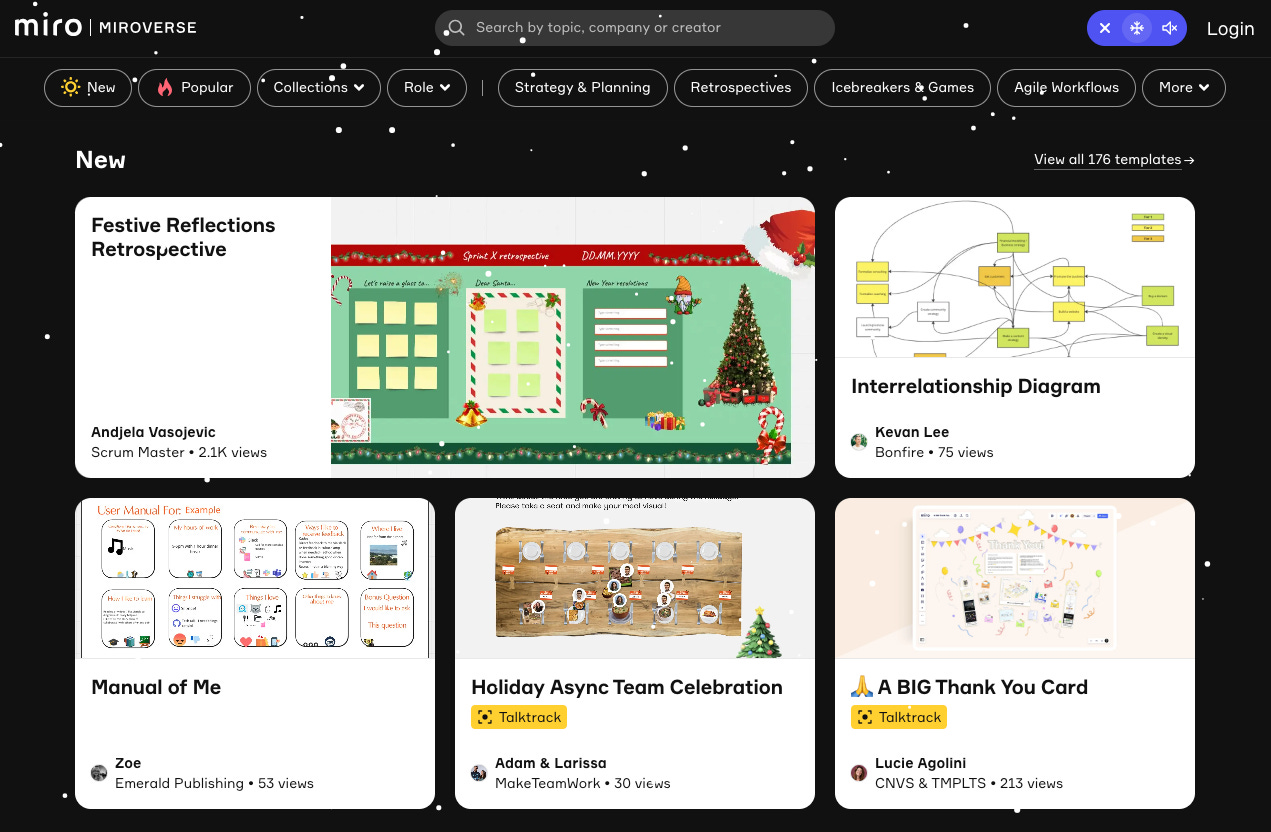Select the Popular filter tab
This screenshot has height=832, width=1271.
click(x=194, y=87)
